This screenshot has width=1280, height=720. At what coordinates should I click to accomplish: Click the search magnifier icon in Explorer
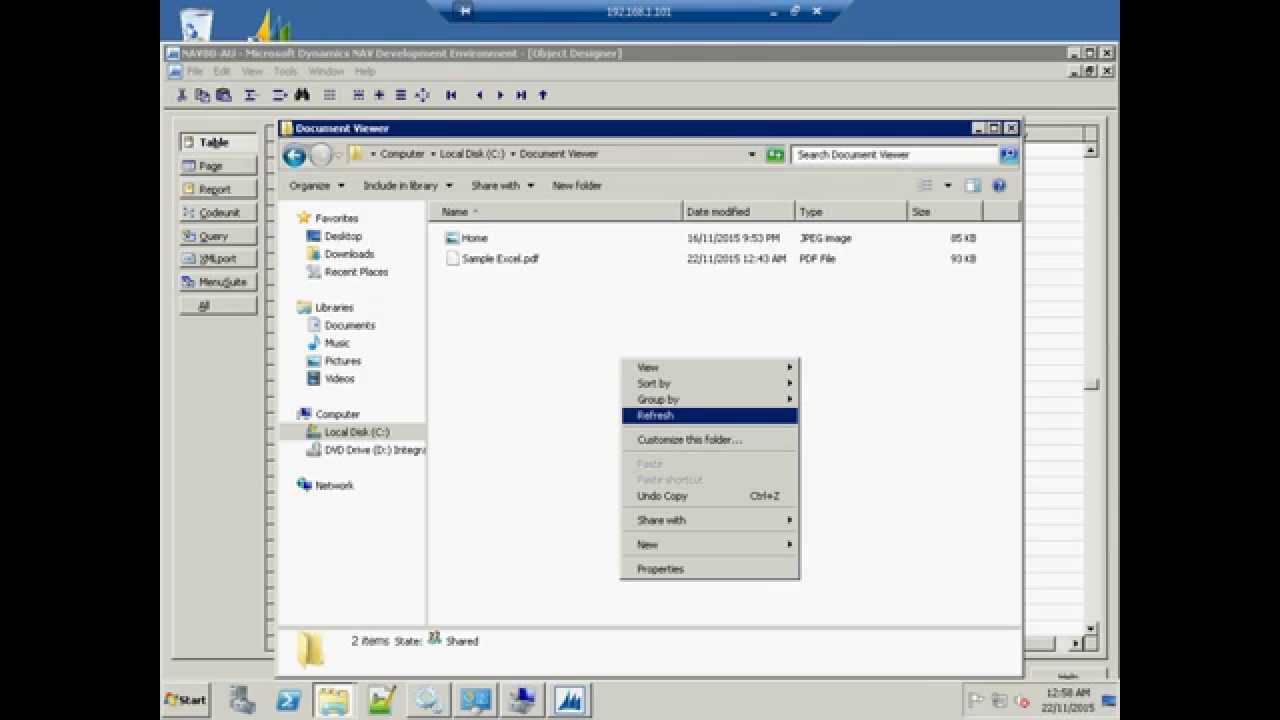1008,155
